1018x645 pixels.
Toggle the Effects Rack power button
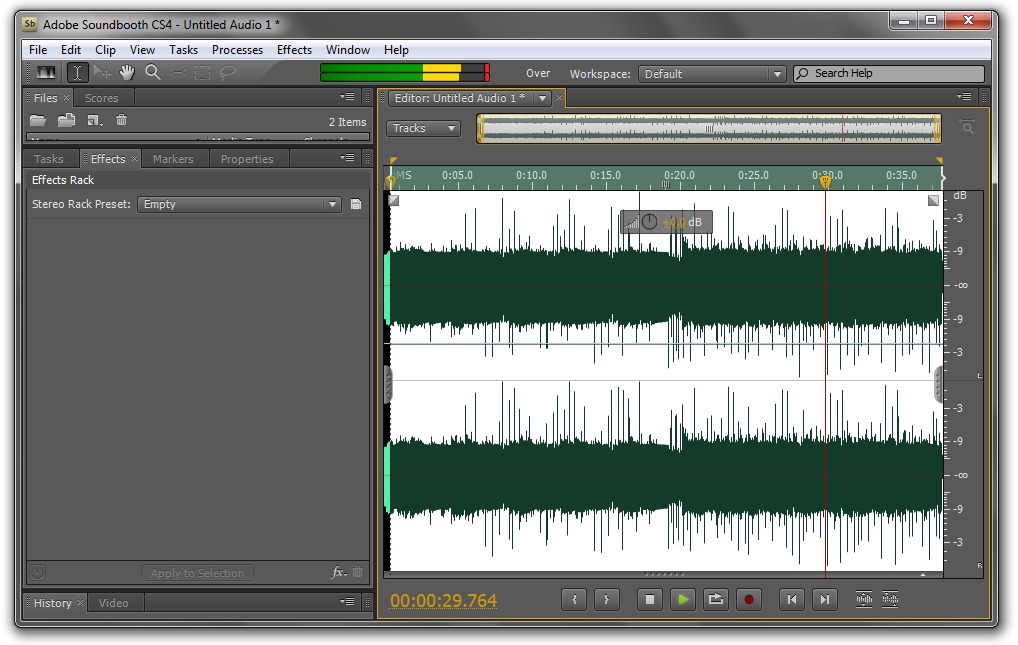(38, 572)
